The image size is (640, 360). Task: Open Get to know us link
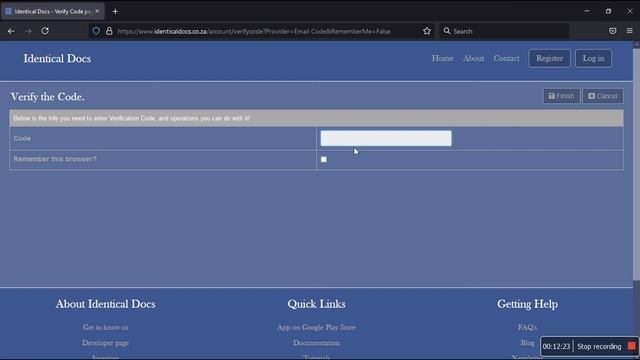pos(105,327)
